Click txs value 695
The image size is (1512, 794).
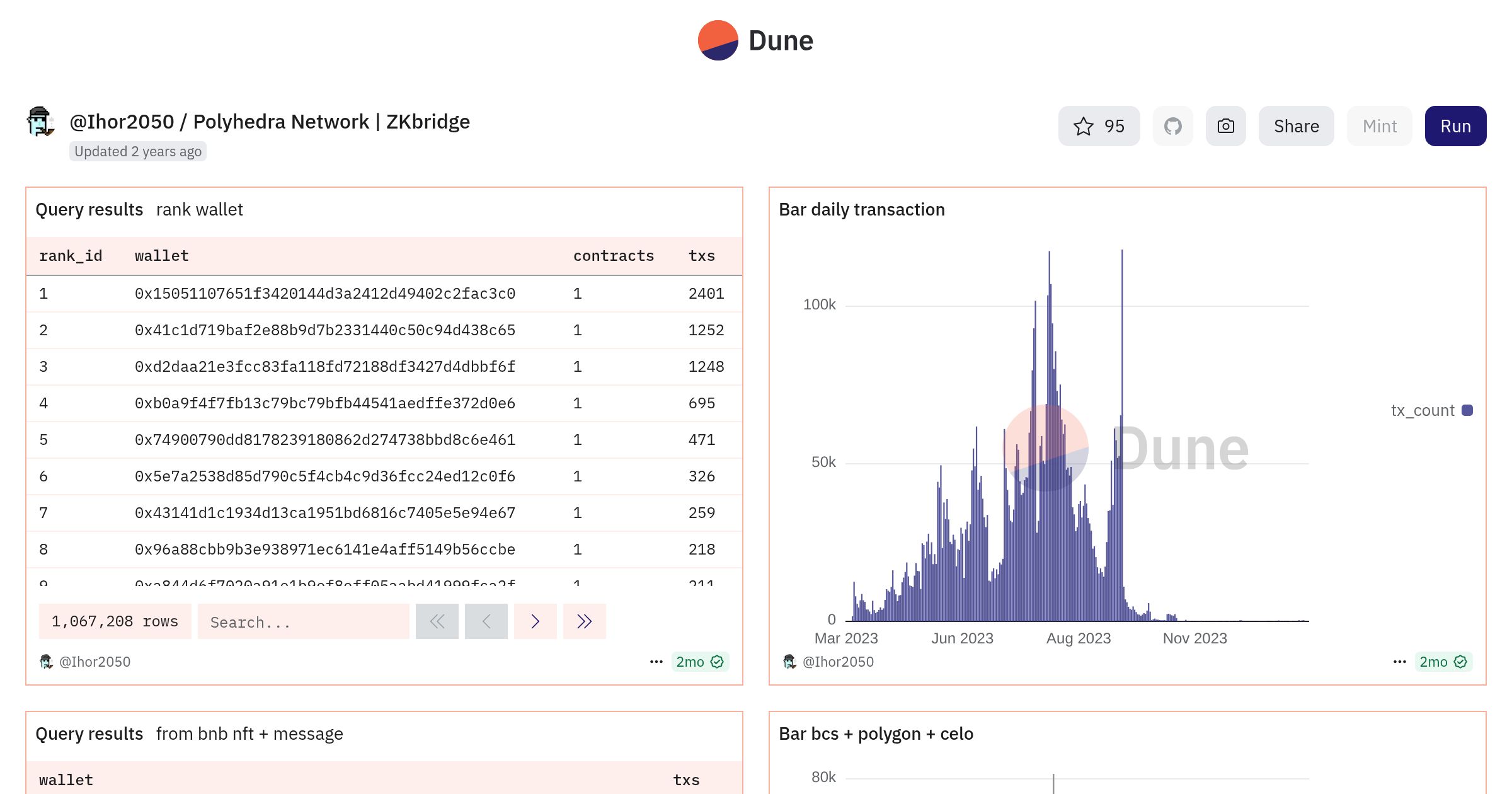702,403
